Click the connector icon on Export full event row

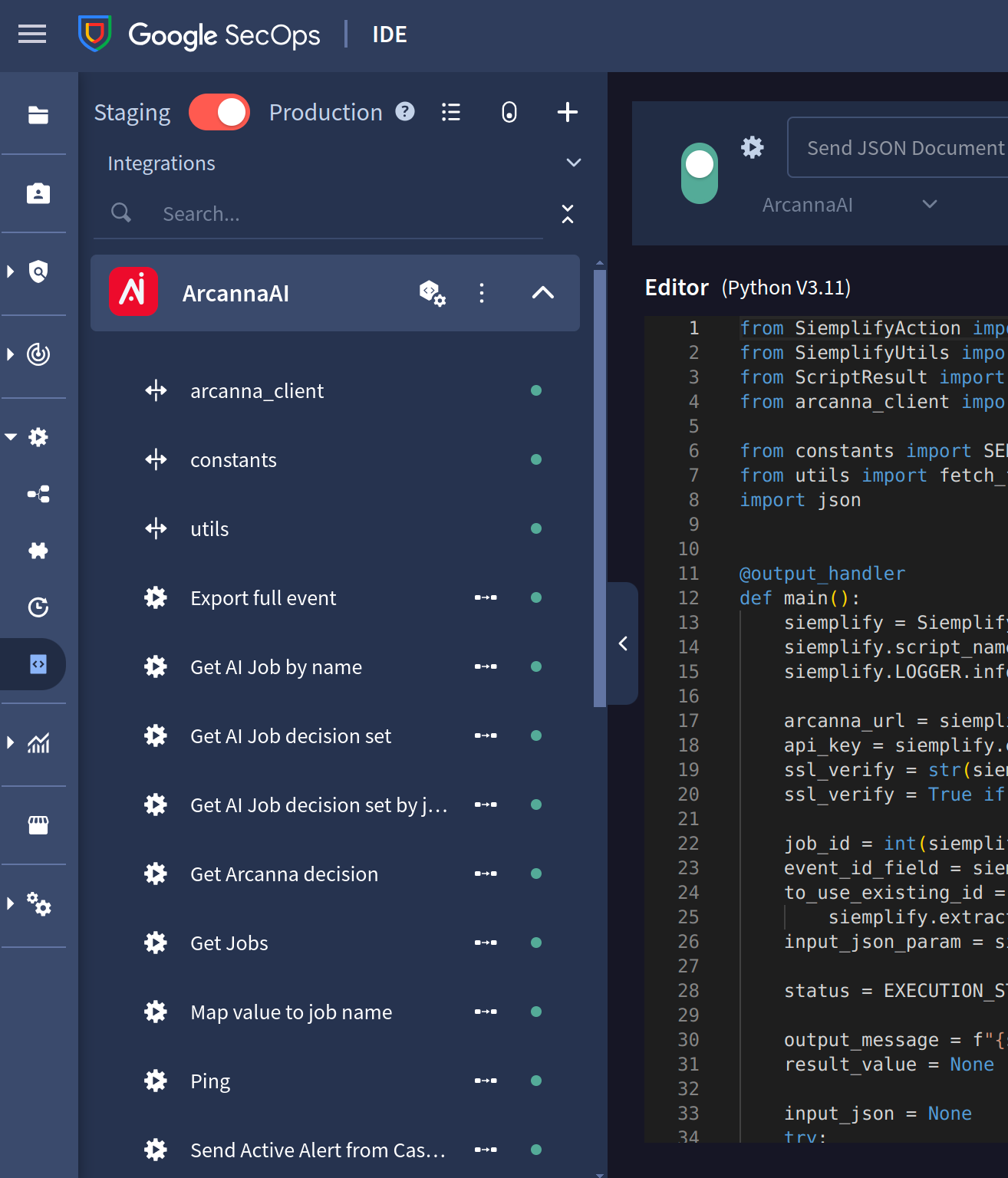coord(486,597)
